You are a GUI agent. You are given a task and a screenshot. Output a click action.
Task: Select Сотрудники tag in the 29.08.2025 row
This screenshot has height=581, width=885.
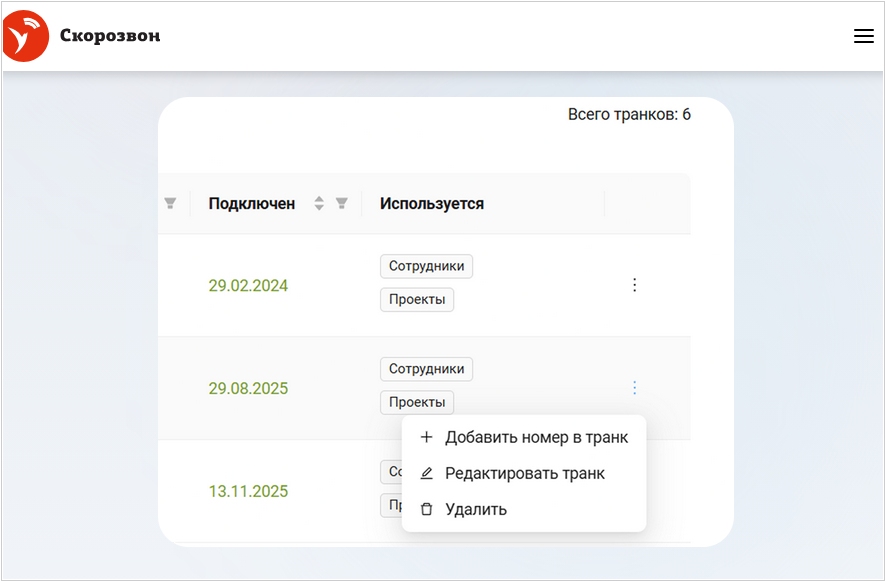426,369
